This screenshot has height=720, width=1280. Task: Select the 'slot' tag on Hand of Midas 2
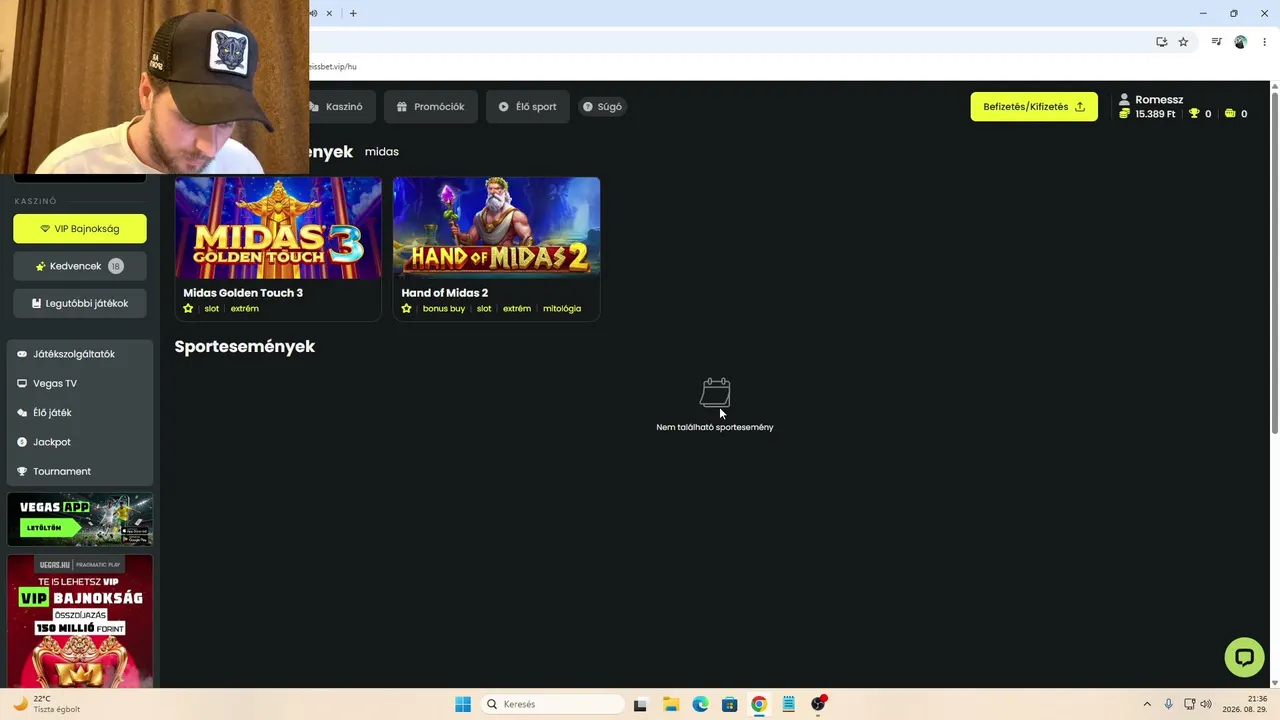484,309
